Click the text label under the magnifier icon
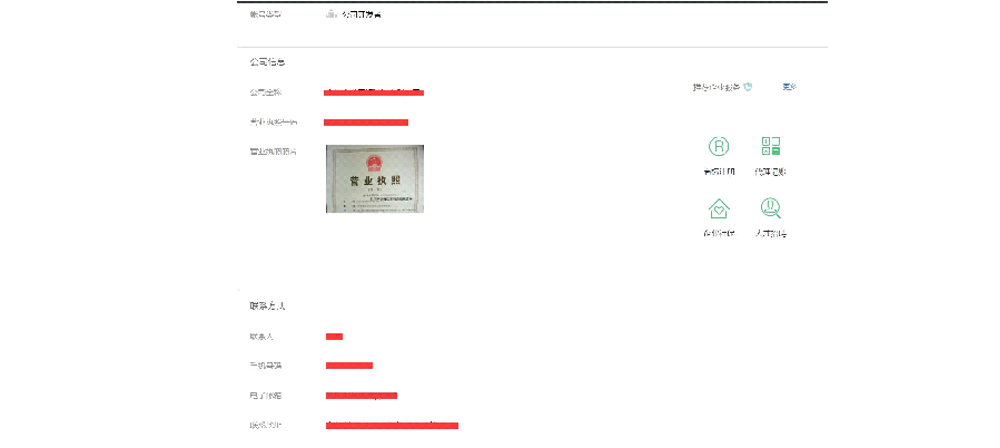 click(770, 234)
